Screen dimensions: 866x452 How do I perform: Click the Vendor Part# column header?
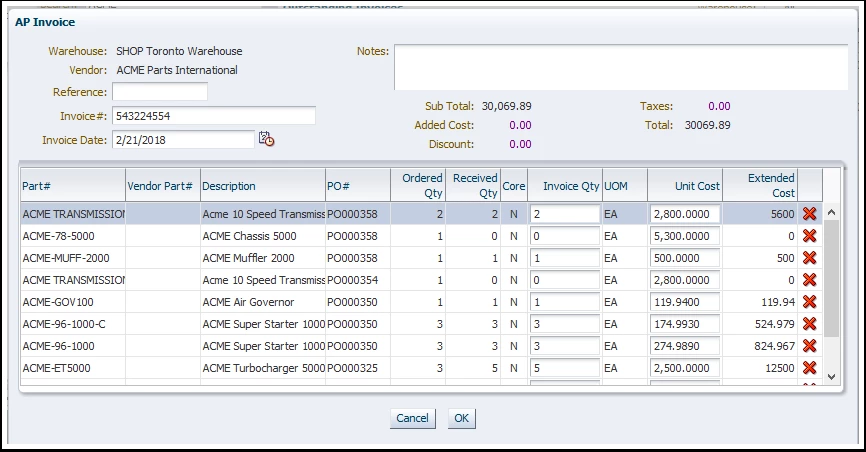[x=163, y=186]
